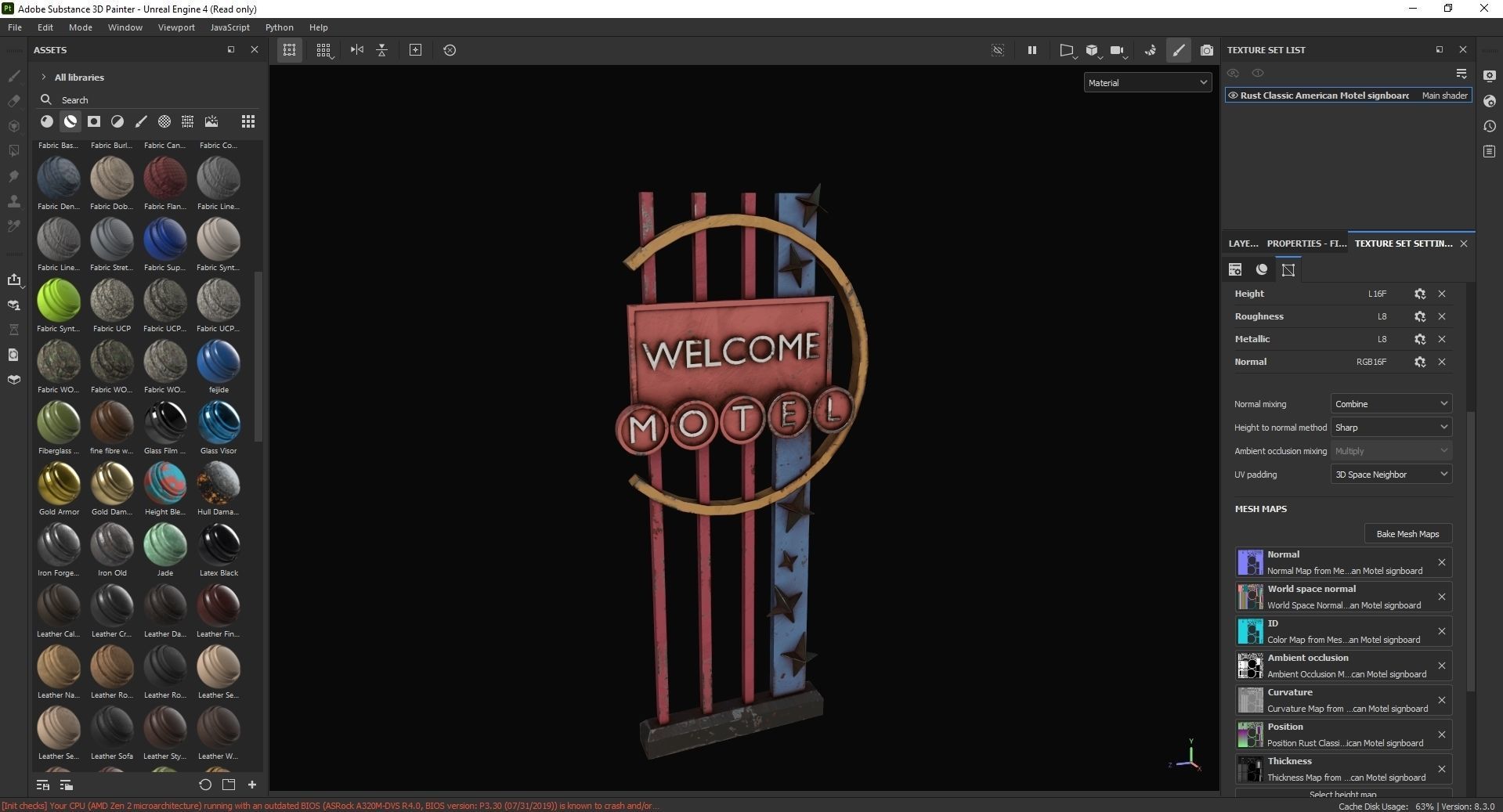Filter assets by Alphas icon
This screenshot has width=1503, height=812.
point(164,121)
